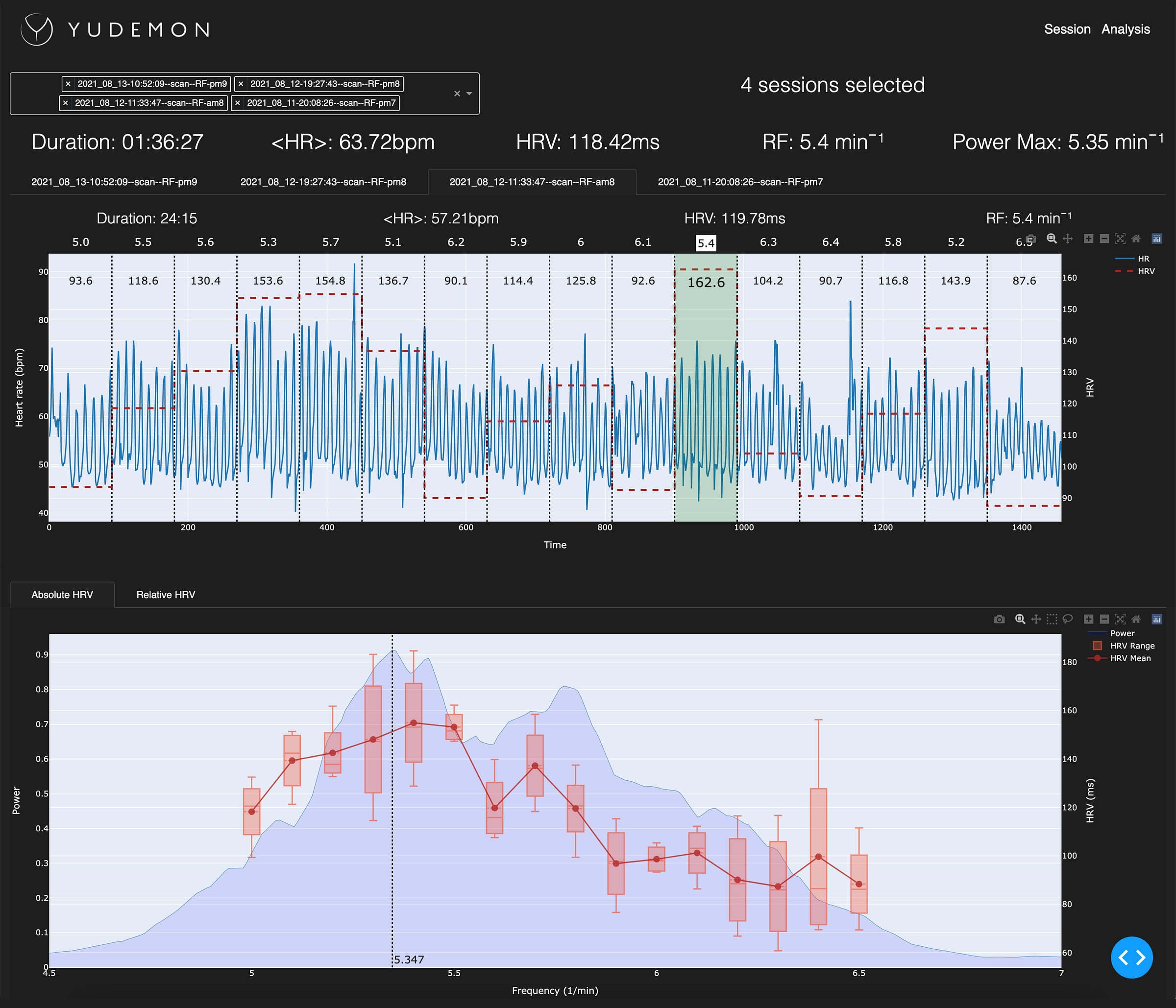Toggle Power trace in legend

click(1111, 633)
